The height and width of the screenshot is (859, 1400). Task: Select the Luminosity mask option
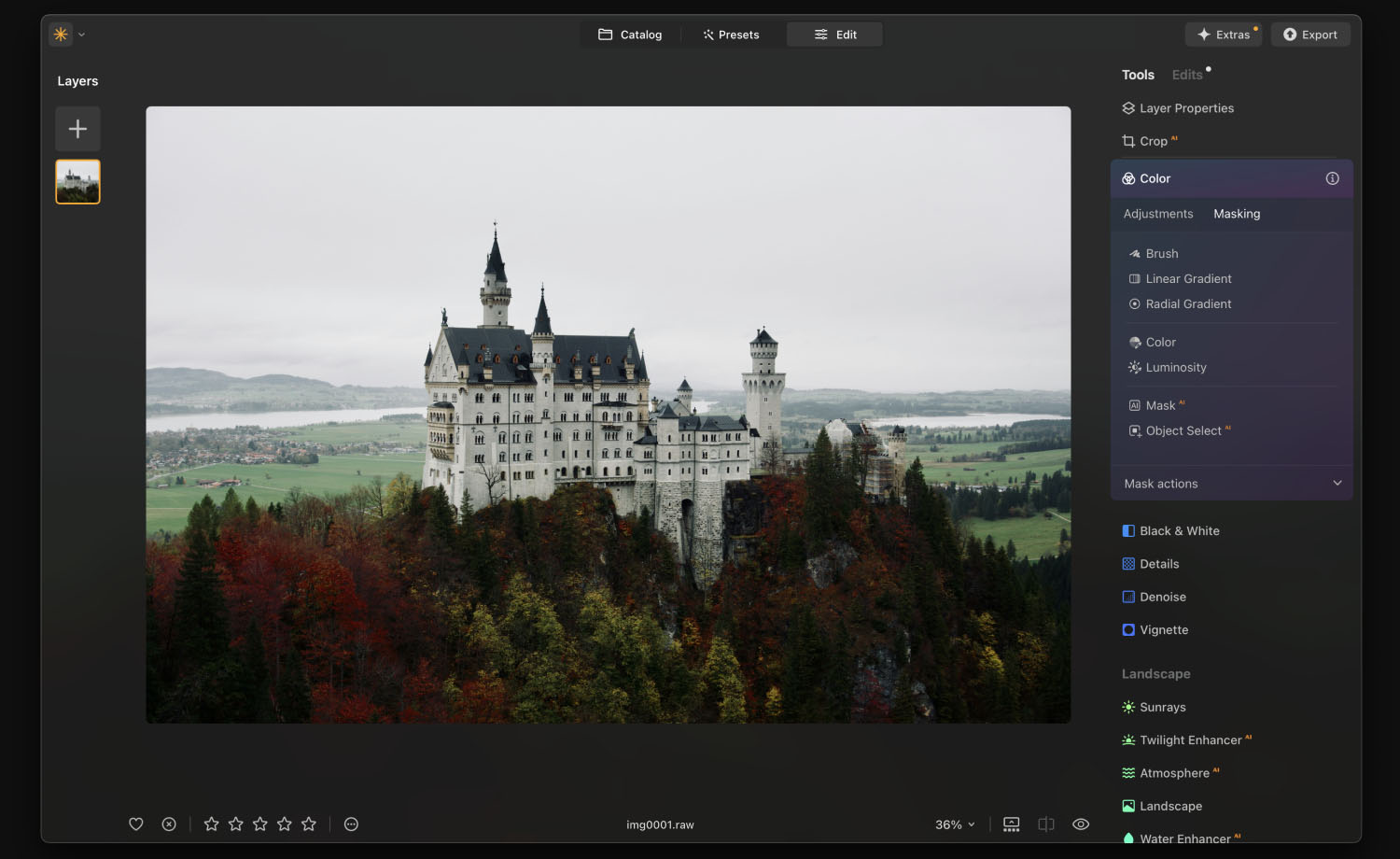pyautogui.click(x=1175, y=368)
